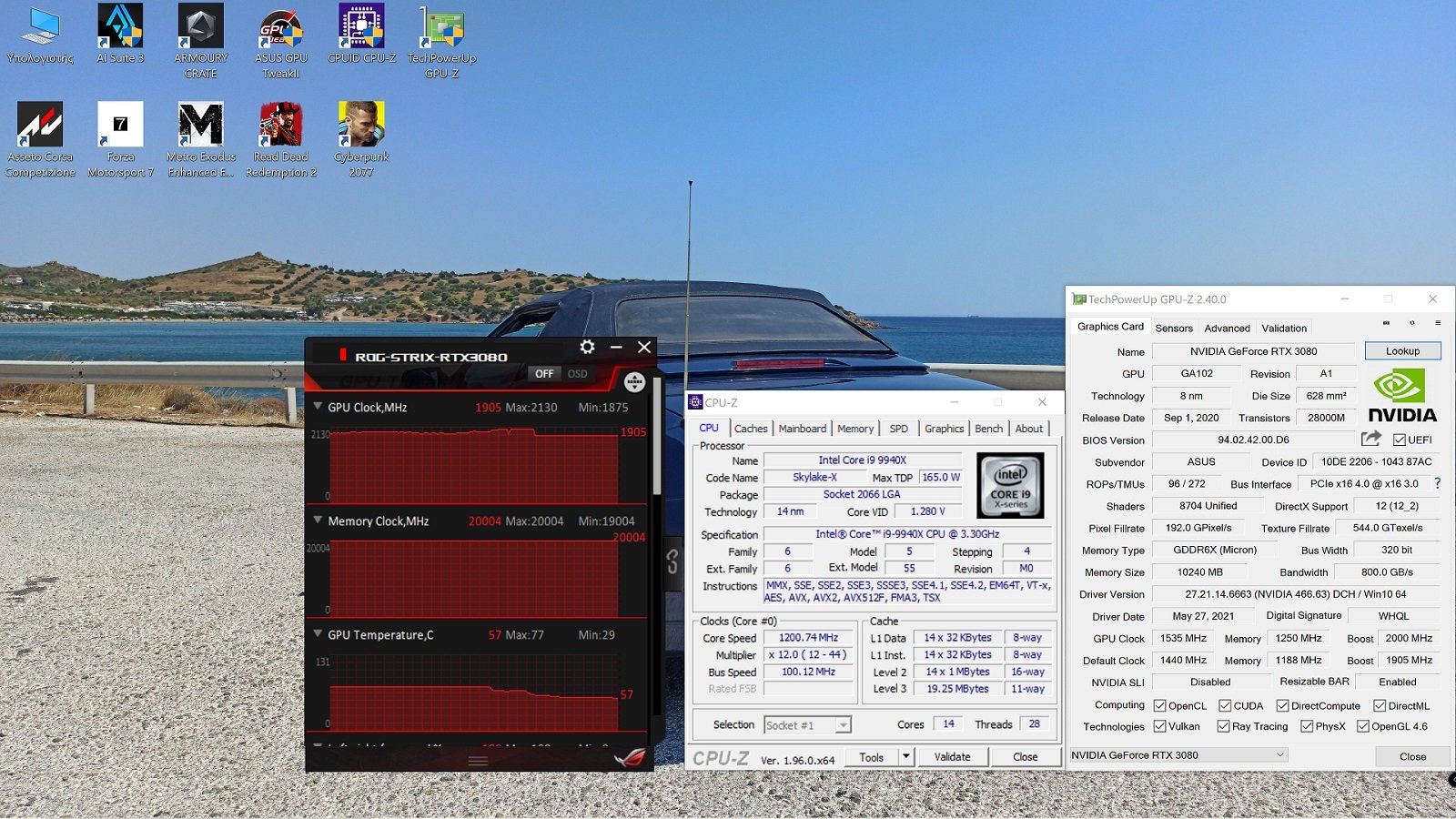Viewport: 1456px width, 819px height.
Task: Toggle the DirectML checkbox
Action: tap(1380, 705)
